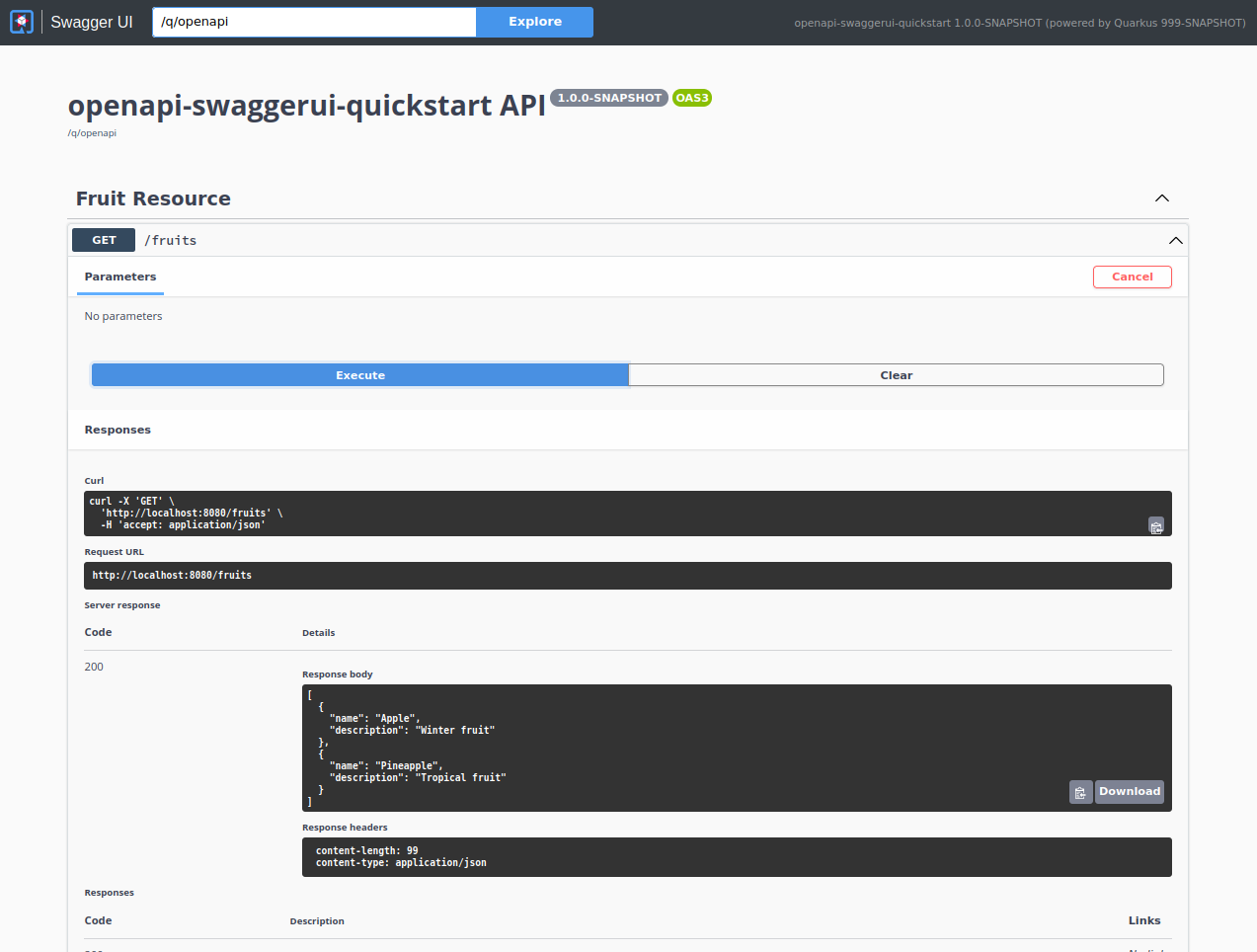Copy the response body via its clipboard icon
Image resolution: width=1257 pixels, height=952 pixels.
pos(1080,791)
